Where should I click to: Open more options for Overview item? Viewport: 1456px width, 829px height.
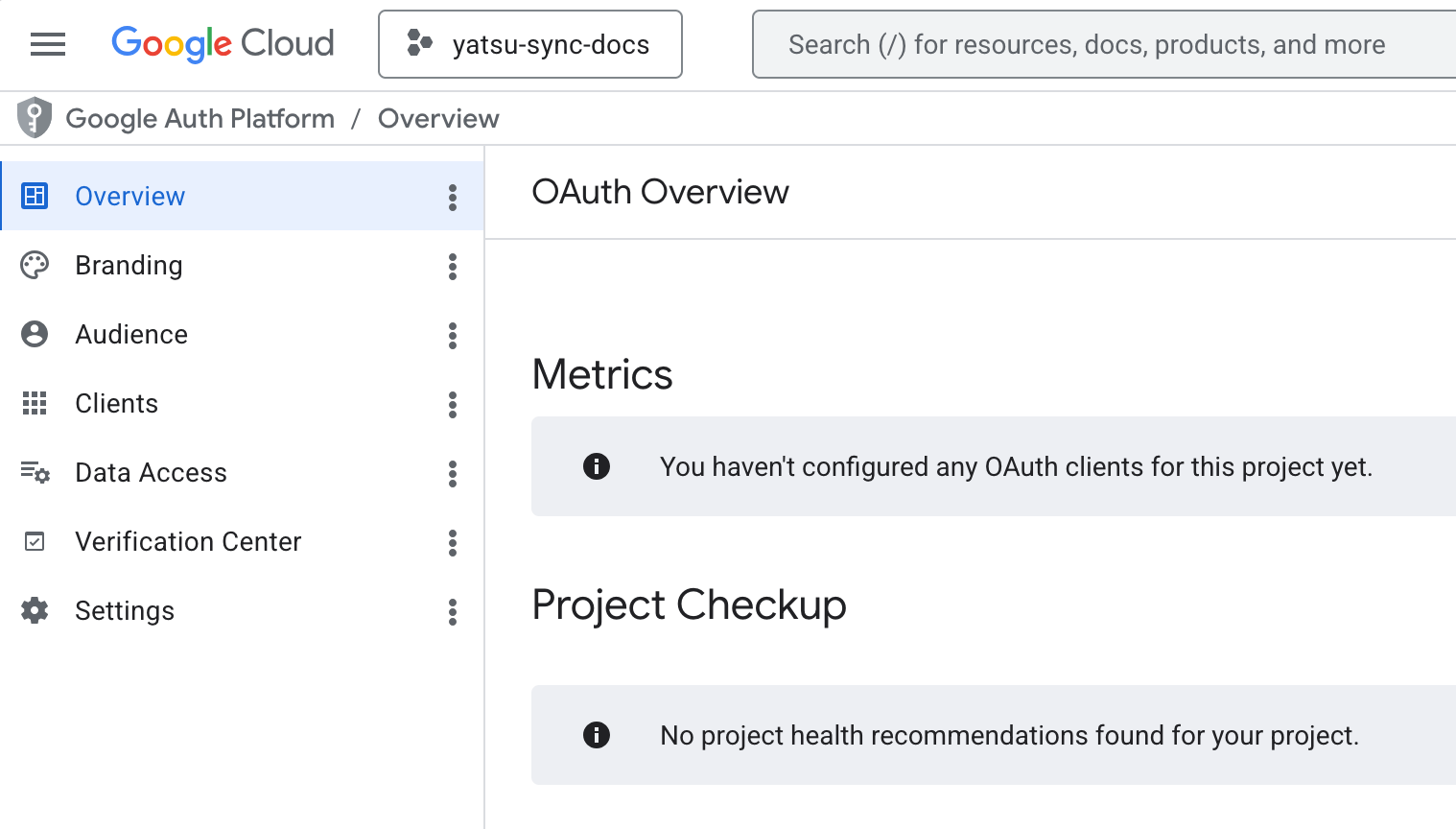453,197
